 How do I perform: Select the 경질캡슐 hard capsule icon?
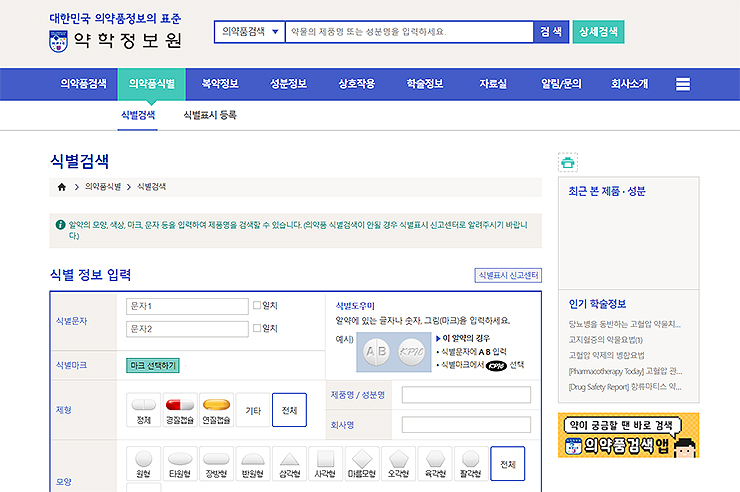point(180,410)
